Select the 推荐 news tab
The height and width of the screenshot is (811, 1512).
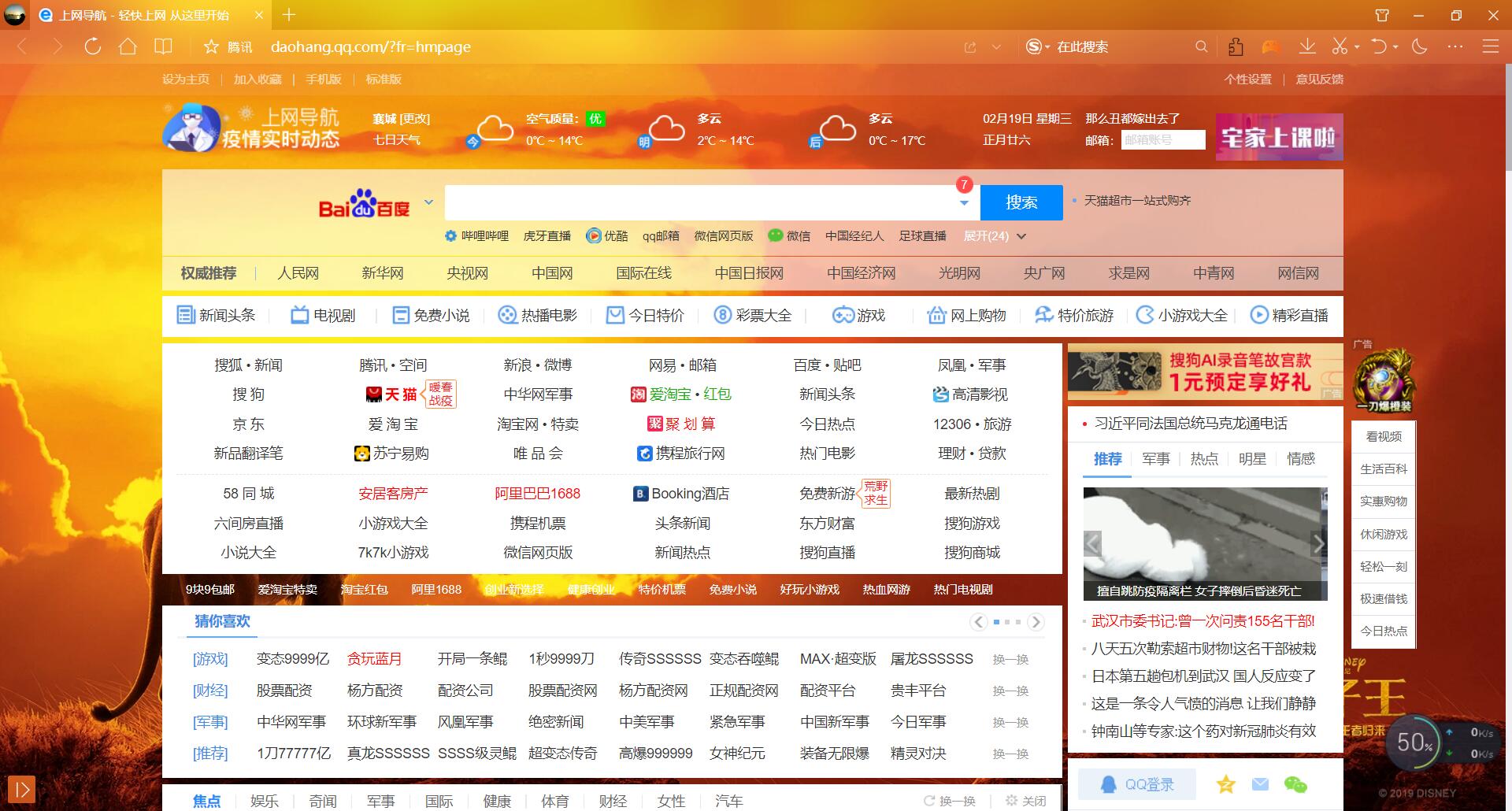[1107, 459]
